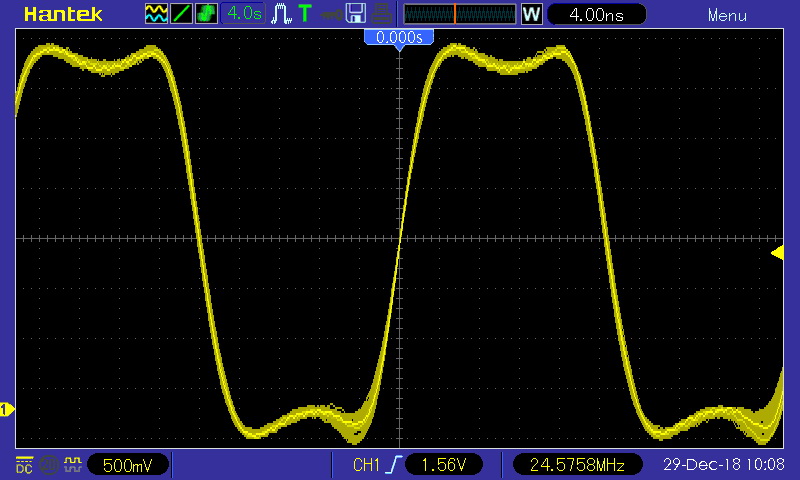Click the green T trigger status indicator

tap(305, 14)
